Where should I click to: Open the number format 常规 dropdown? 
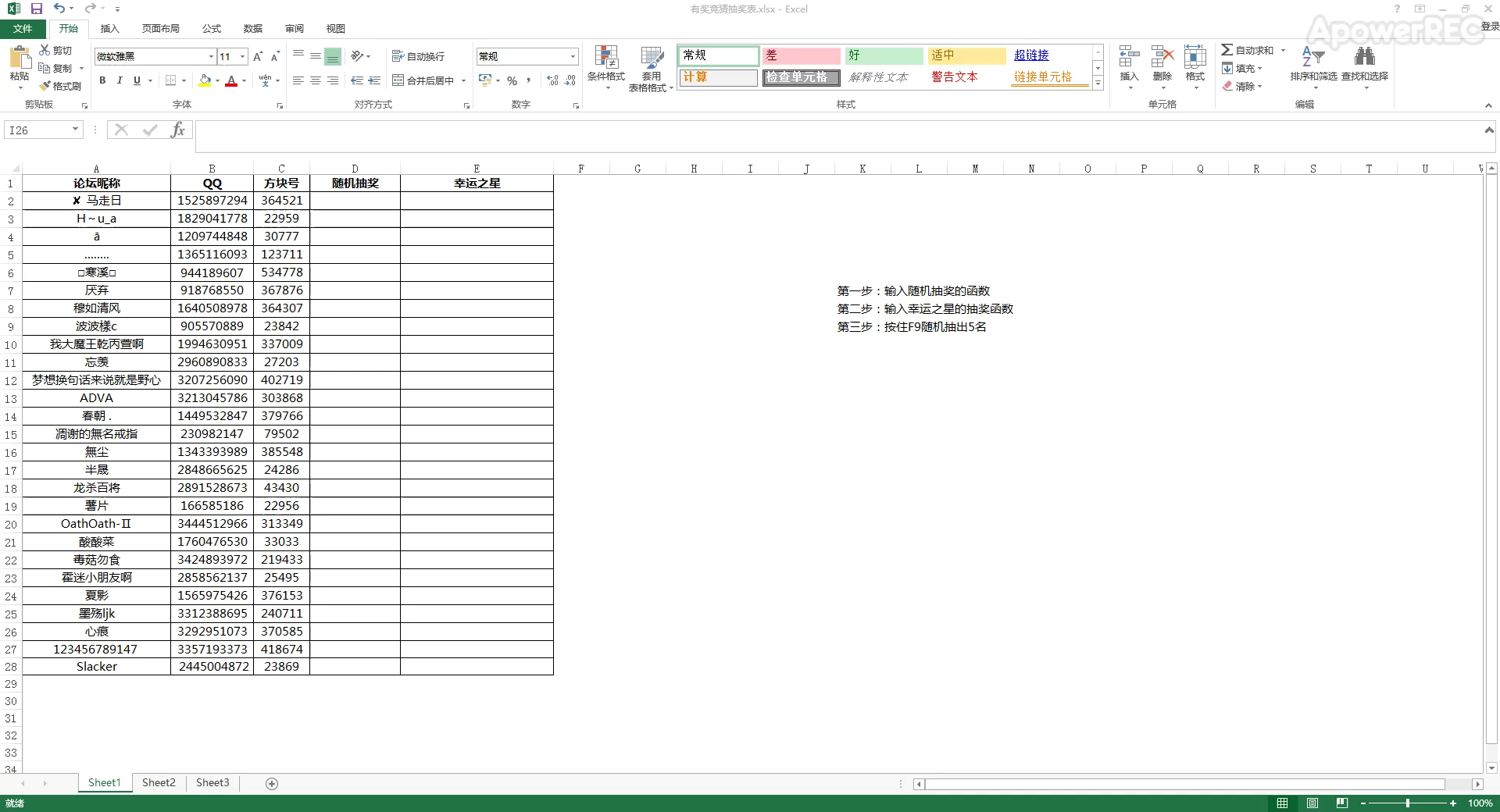(573, 56)
